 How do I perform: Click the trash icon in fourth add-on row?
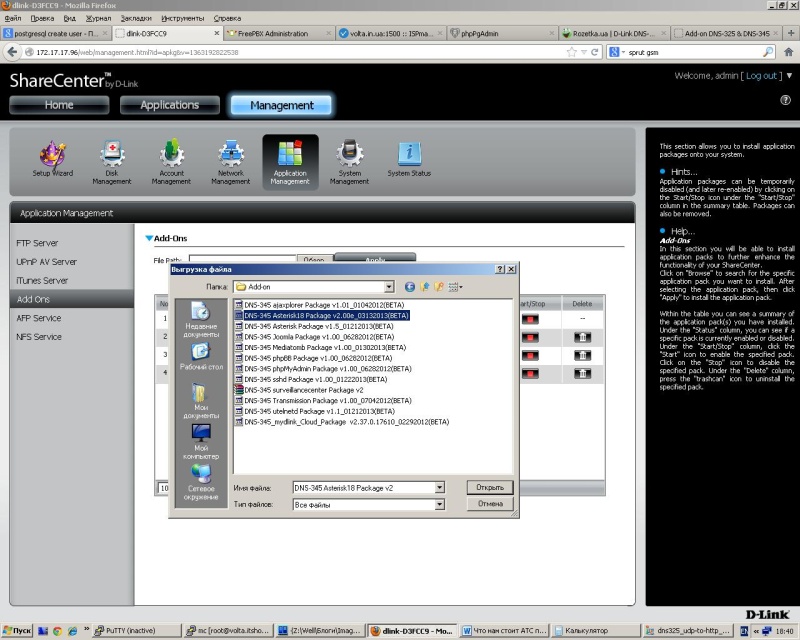582,374
